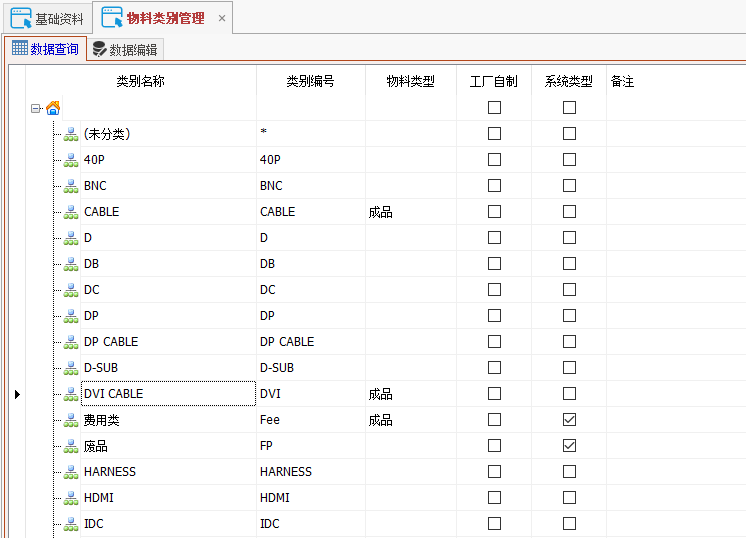Toggle 系统类型 checkbox for BNC row
The height and width of the screenshot is (538, 746).
(569, 186)
